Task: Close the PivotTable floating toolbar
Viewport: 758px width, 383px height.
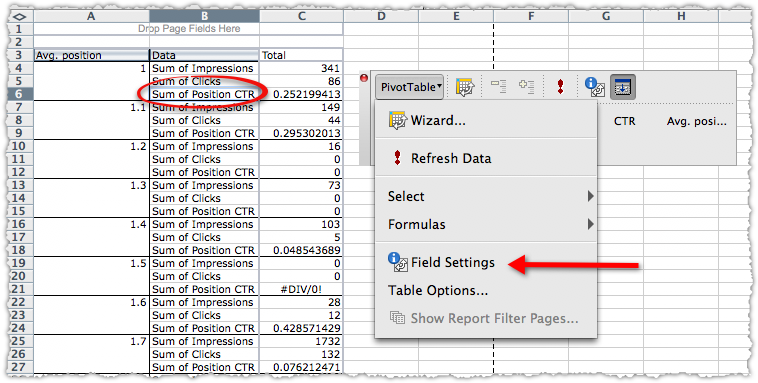Action: click(364, 78)
